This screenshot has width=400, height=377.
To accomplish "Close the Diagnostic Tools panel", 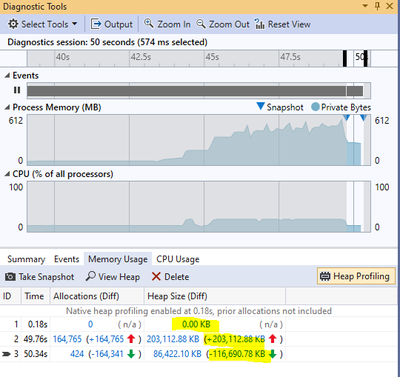I will (389, 6).
